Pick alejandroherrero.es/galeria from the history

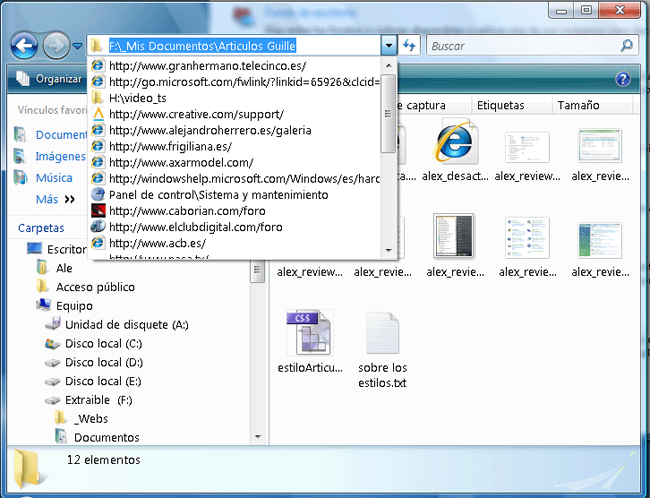[235, 131]
